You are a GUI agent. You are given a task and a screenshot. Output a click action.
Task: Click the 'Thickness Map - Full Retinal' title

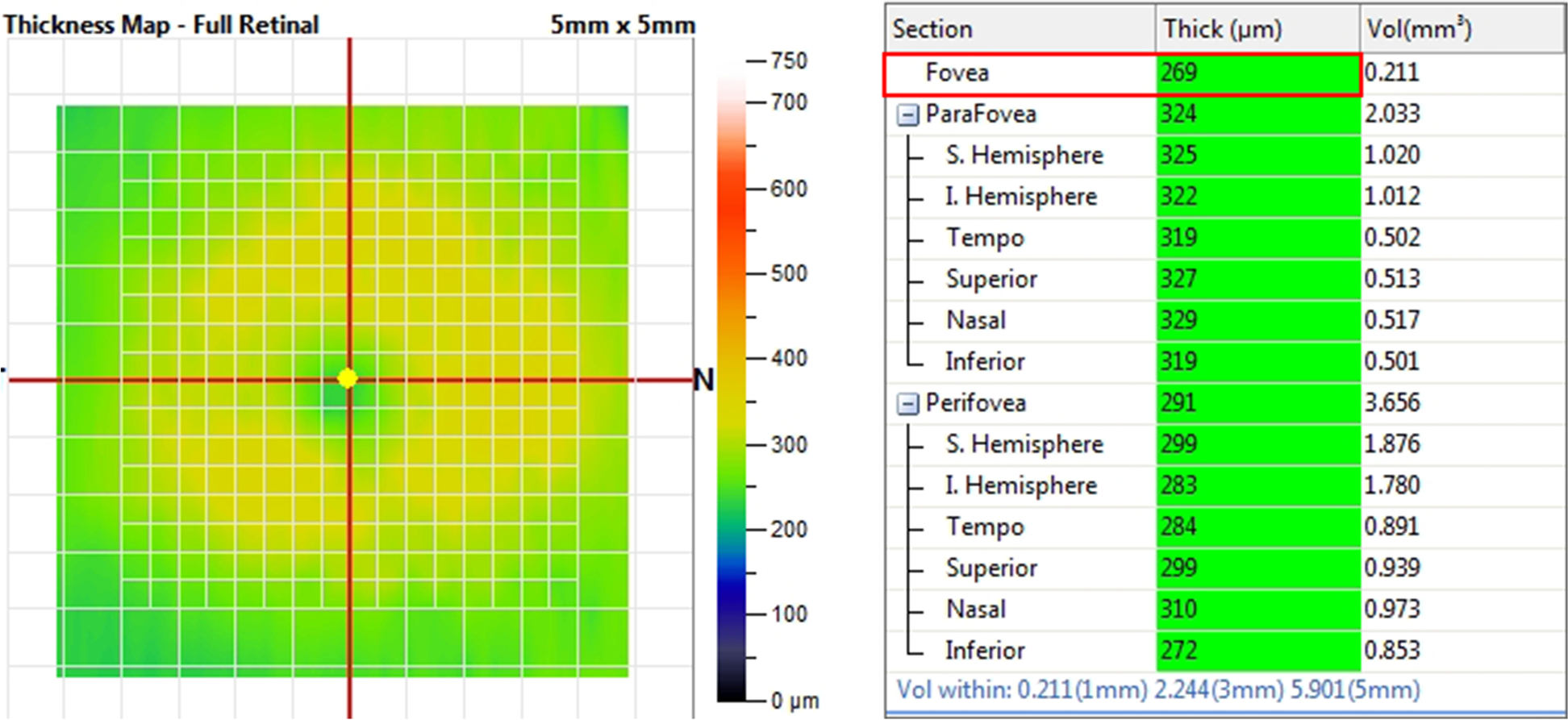161,25
